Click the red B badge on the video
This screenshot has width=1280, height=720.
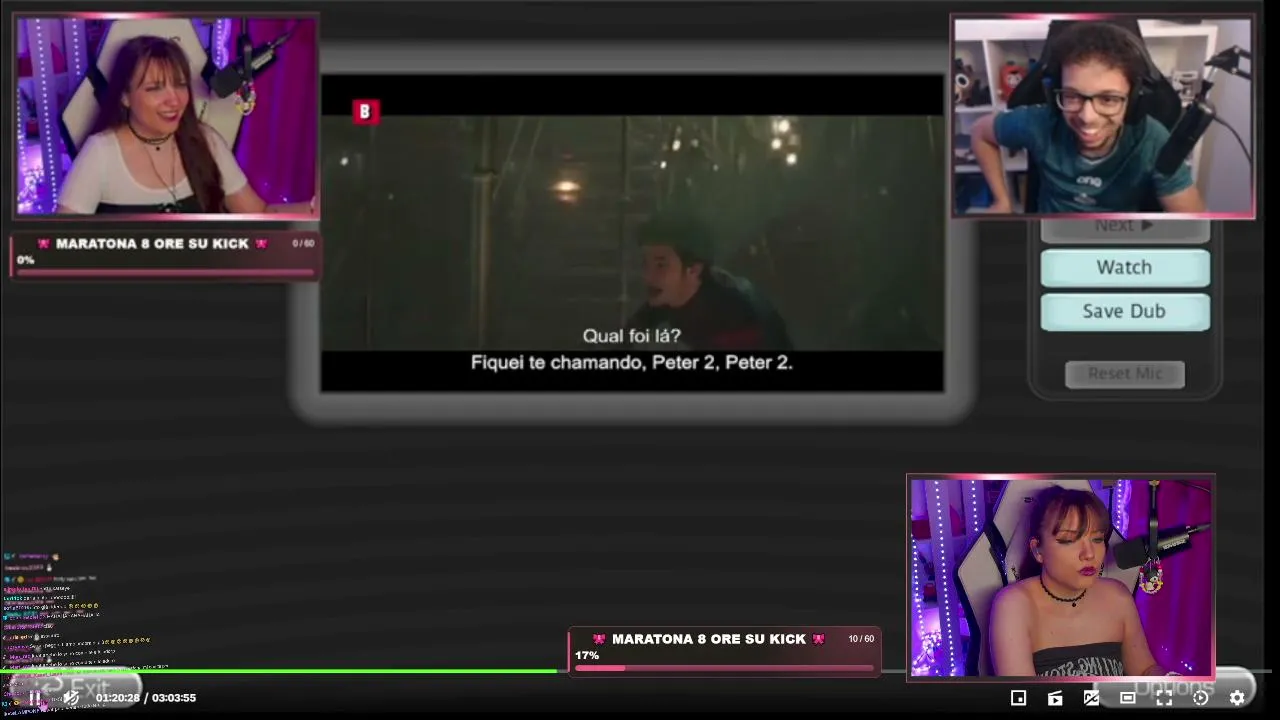point(365,112)
